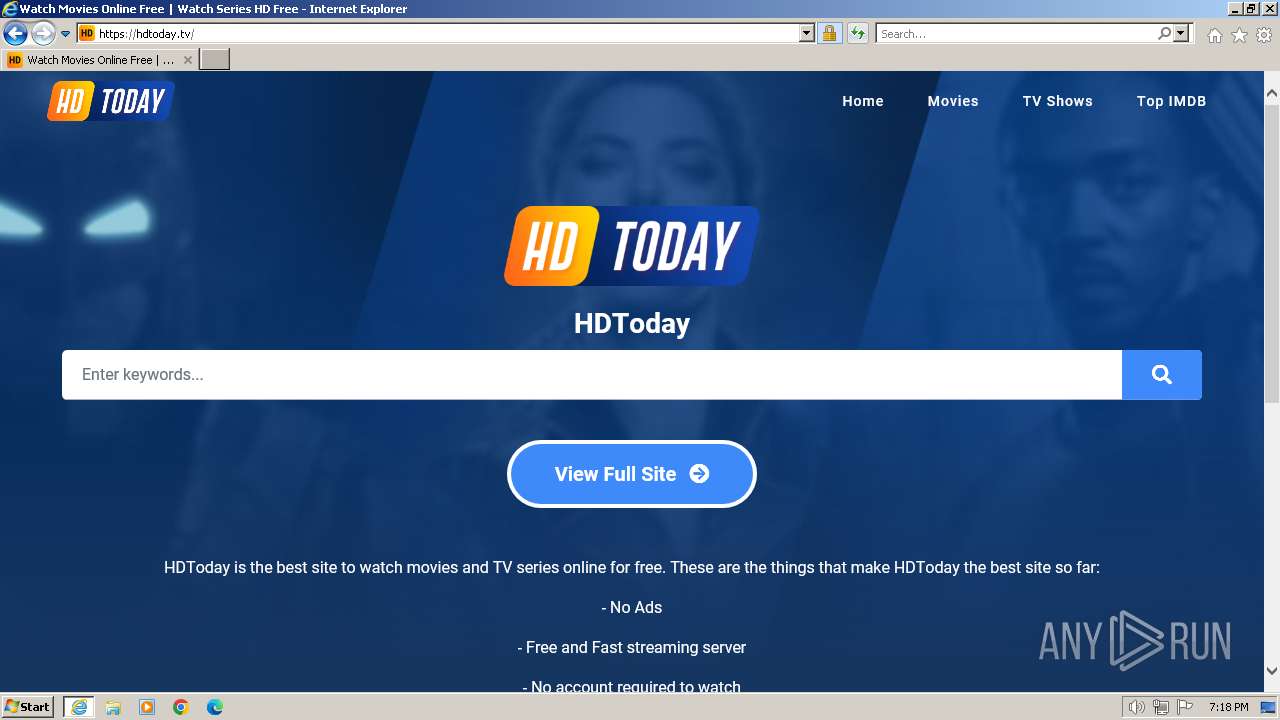Close the Watch Movies Online Free tab
Viewport: 1280px width, 720px height.
[187, 60]
